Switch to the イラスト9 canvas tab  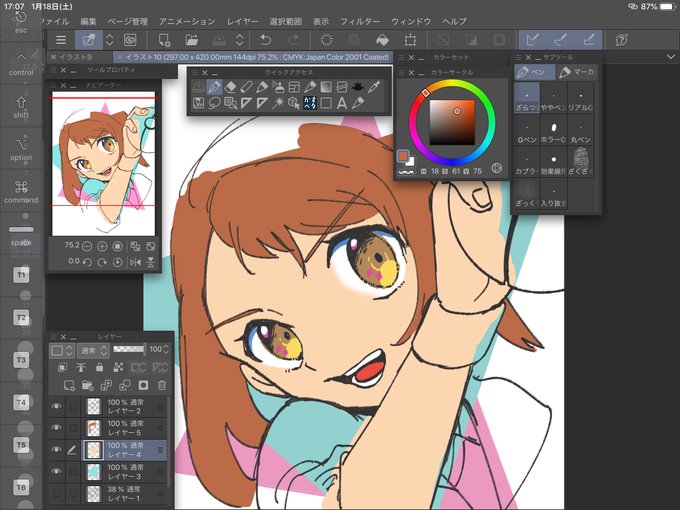[x=74, y=57]
